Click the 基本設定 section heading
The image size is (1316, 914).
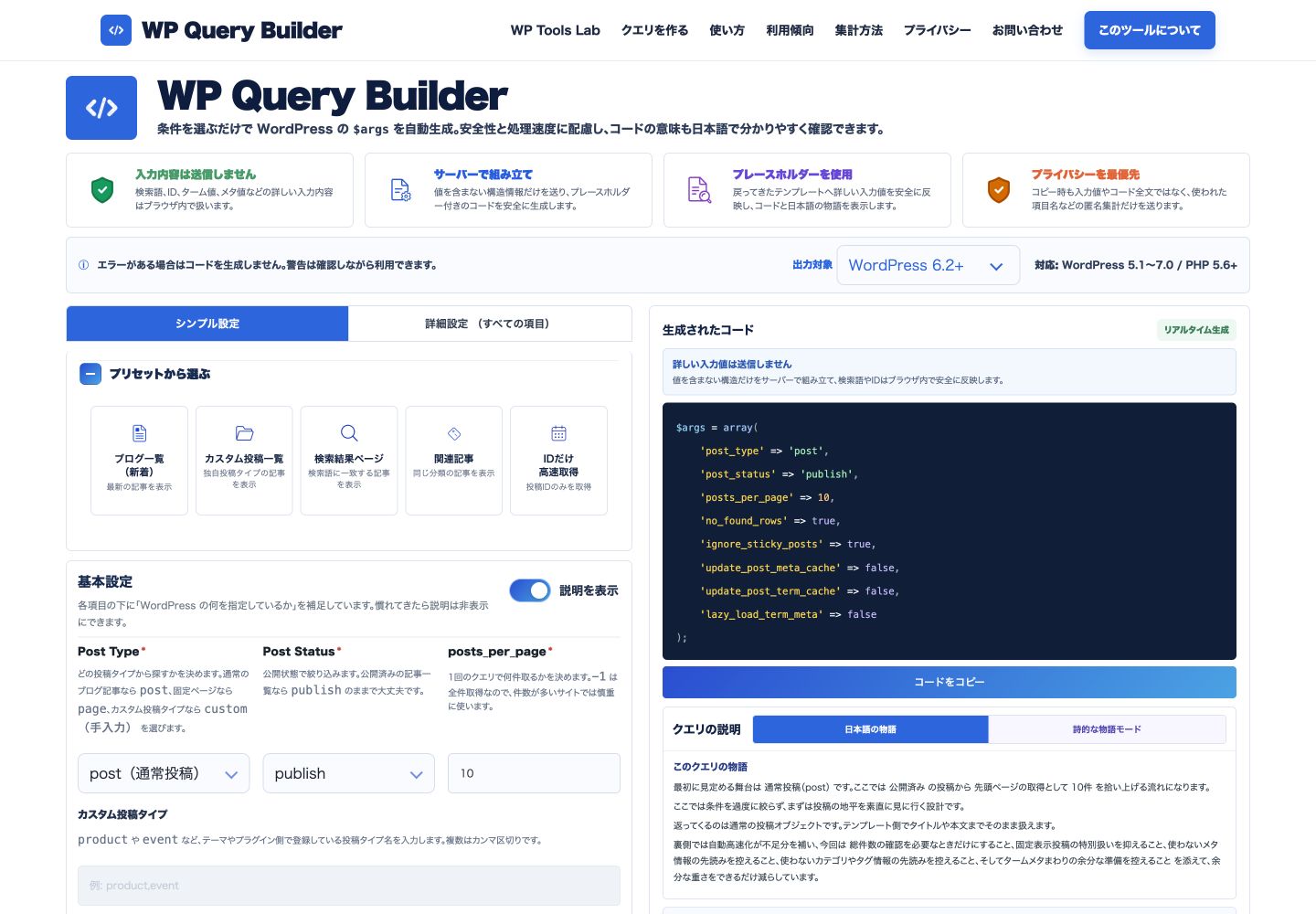coord(105,581)
